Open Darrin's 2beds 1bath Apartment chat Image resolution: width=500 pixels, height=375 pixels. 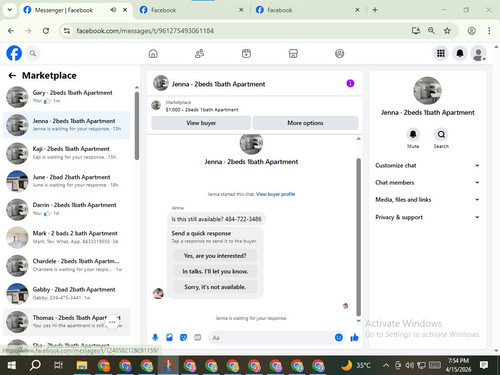pyautogui.click(x=67, y=209)
